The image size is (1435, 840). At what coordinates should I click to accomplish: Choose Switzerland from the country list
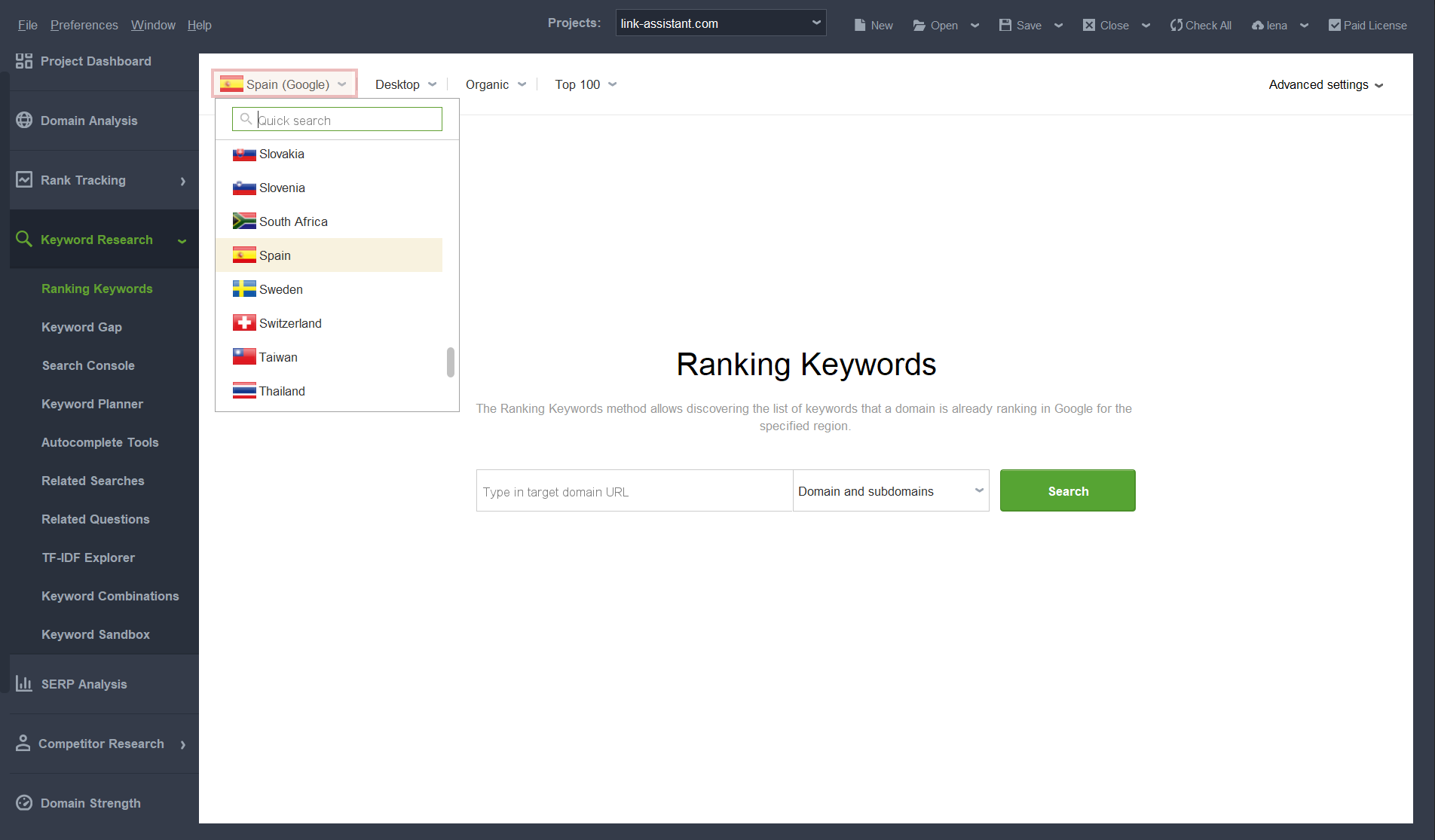tap(290, 323)
